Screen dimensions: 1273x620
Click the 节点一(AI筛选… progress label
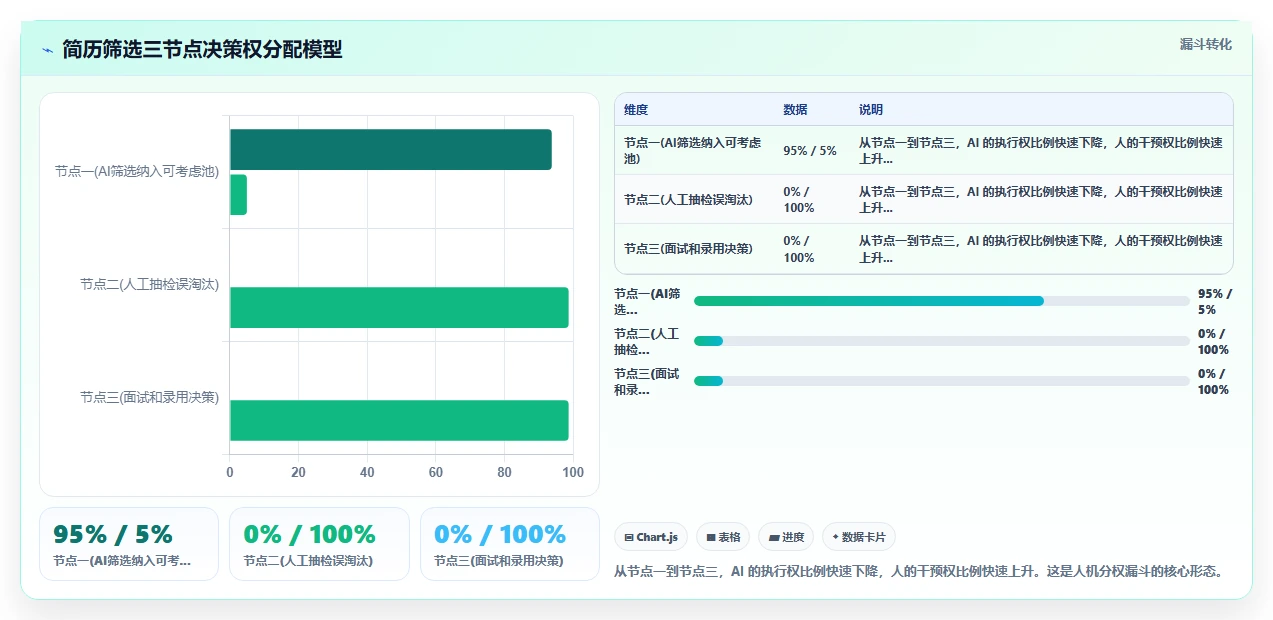coord(647,301)
